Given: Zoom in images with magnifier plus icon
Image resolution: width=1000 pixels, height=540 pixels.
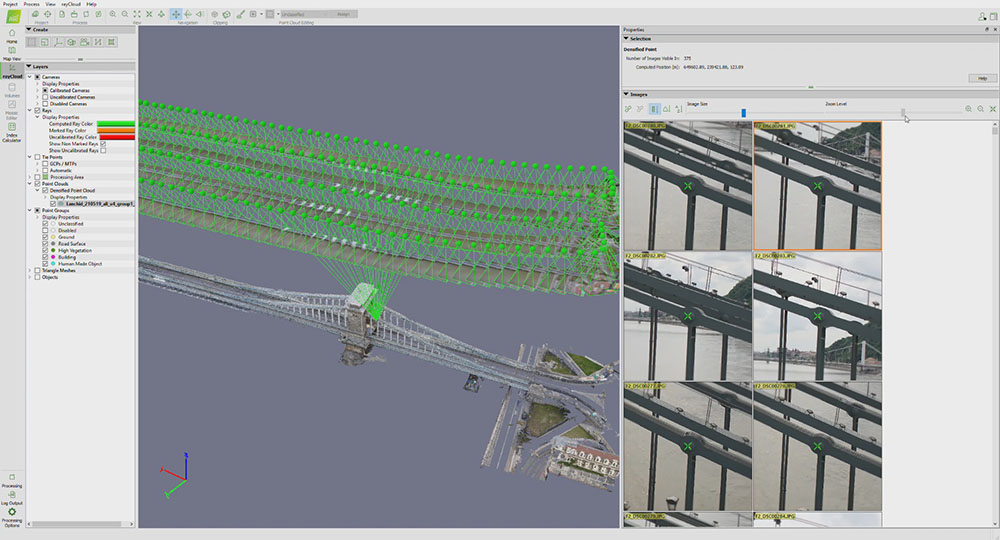Looking at the screenshot, I should [x=968, y=109].
